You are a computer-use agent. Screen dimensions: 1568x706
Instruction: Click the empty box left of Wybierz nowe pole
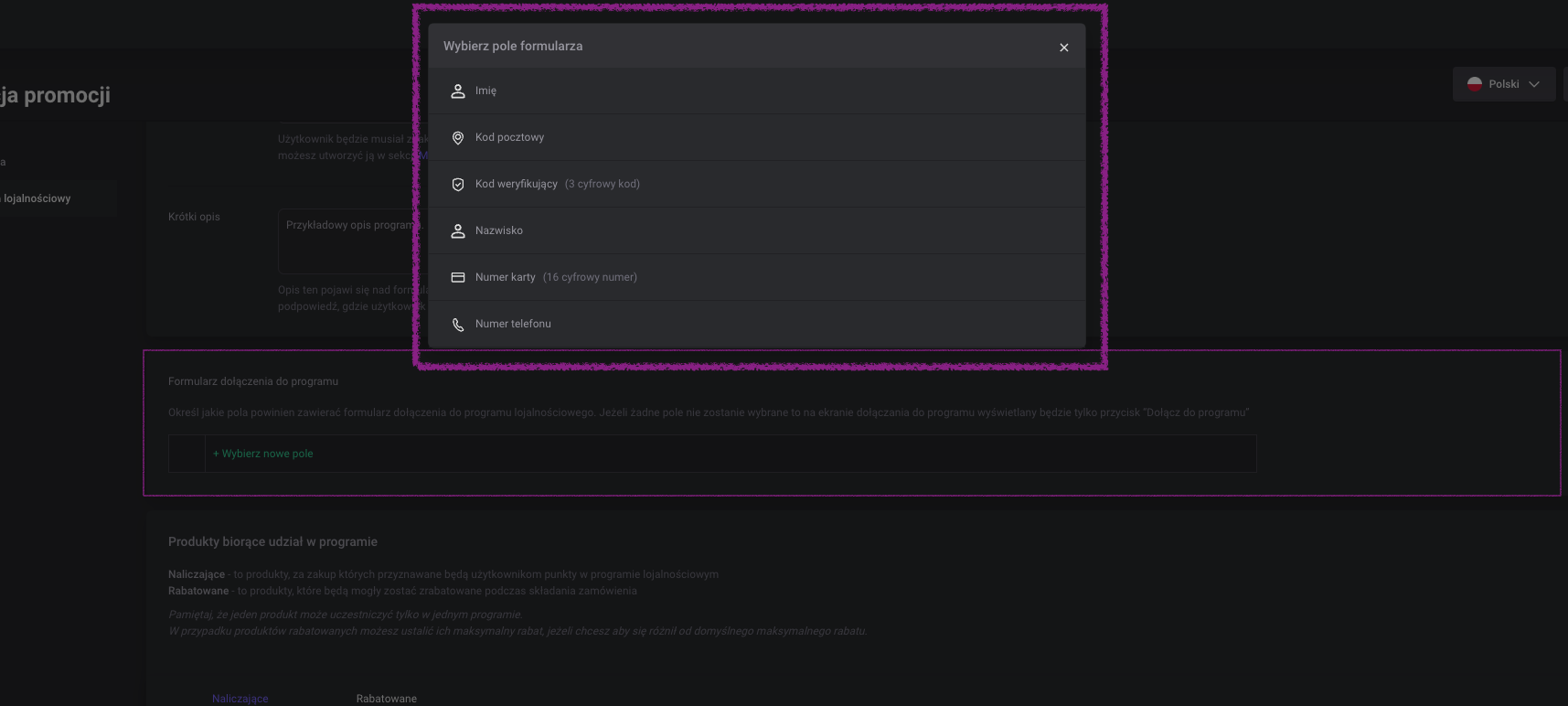(x=187, y=454)
